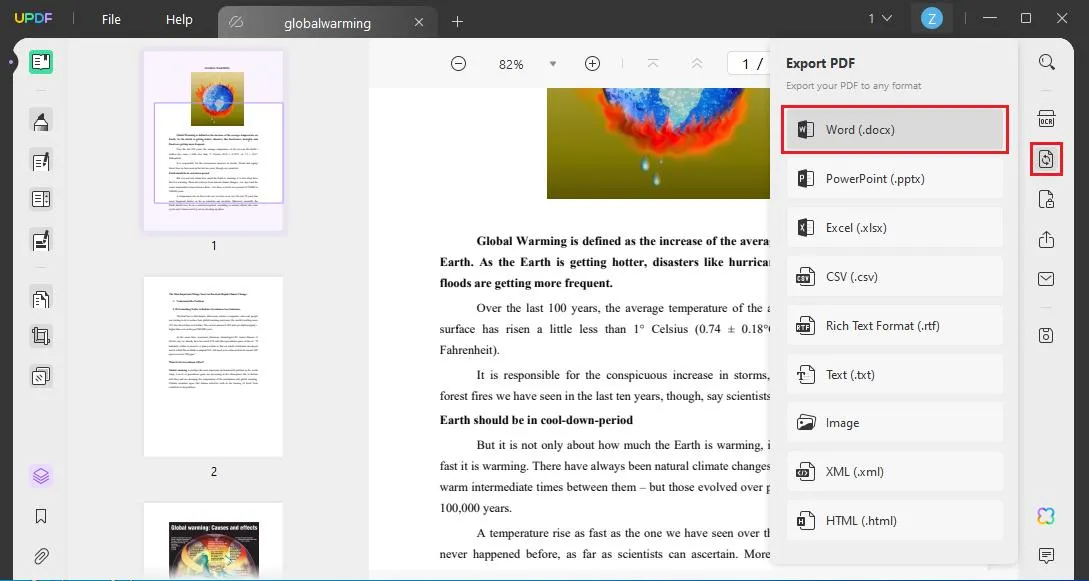Open the comments chat panel icon
Viewport: 1089px width, 581px height.
point(1047,556)
